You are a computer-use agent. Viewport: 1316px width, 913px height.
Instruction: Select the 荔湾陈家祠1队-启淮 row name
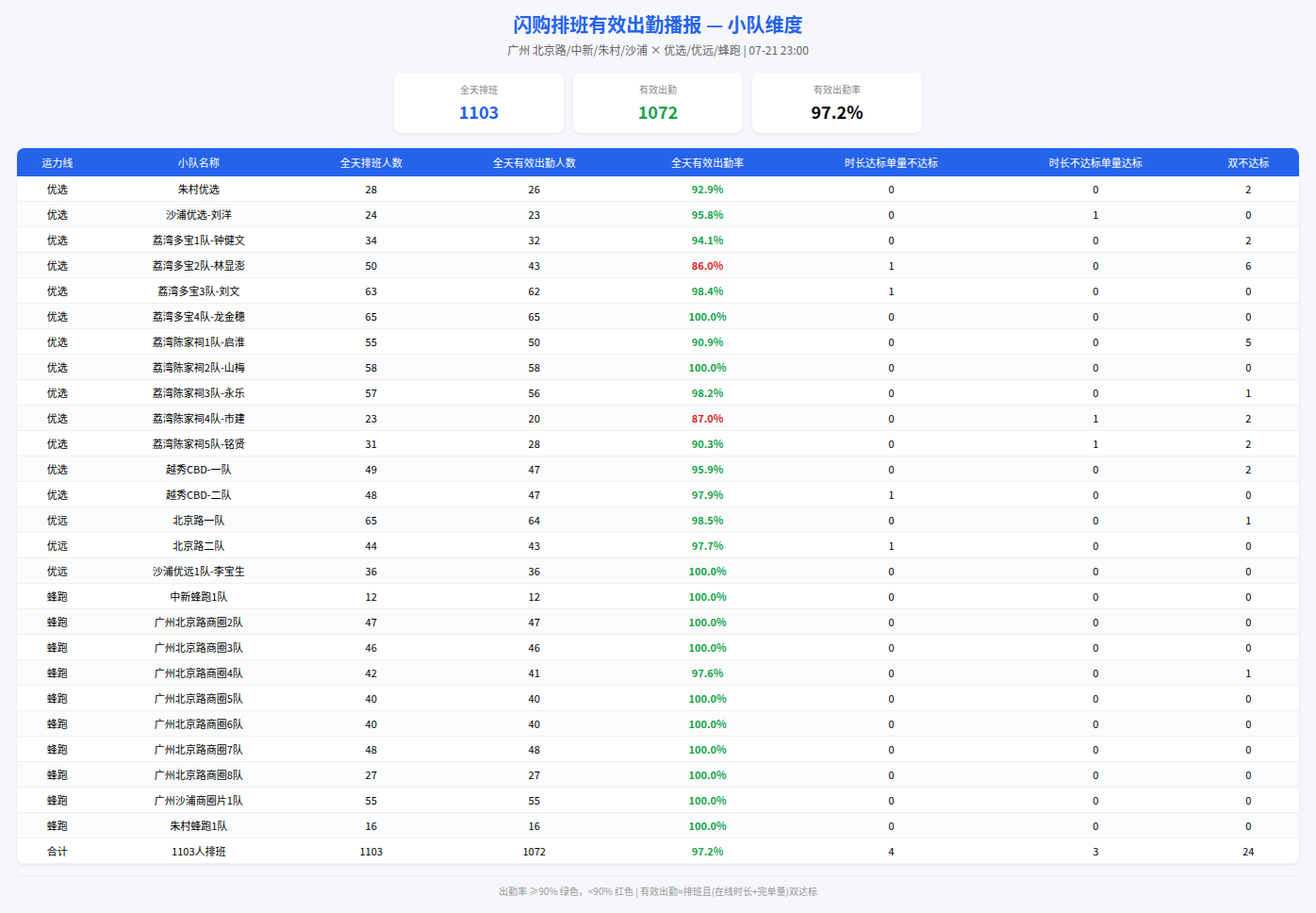pos(199,342)
